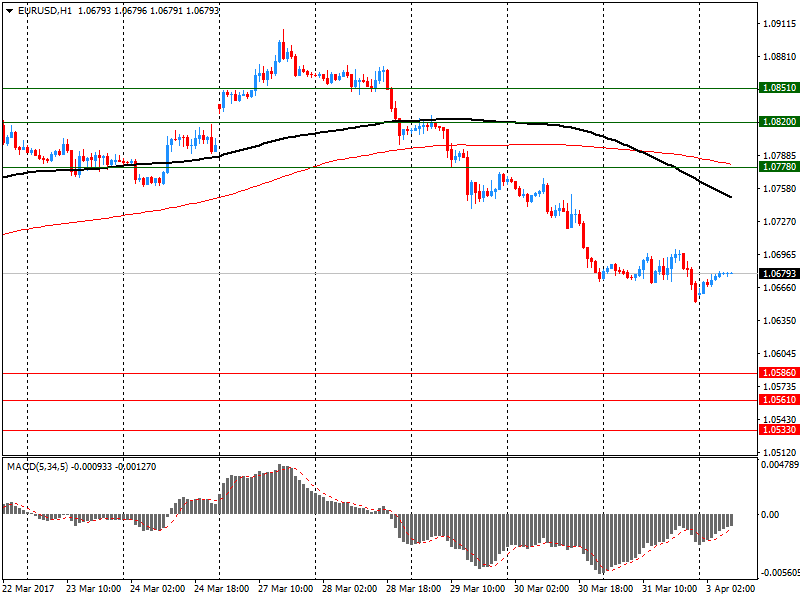Click the 1.07270 price scale value
The width and height of the screenshot is (800, 600).
780,221
